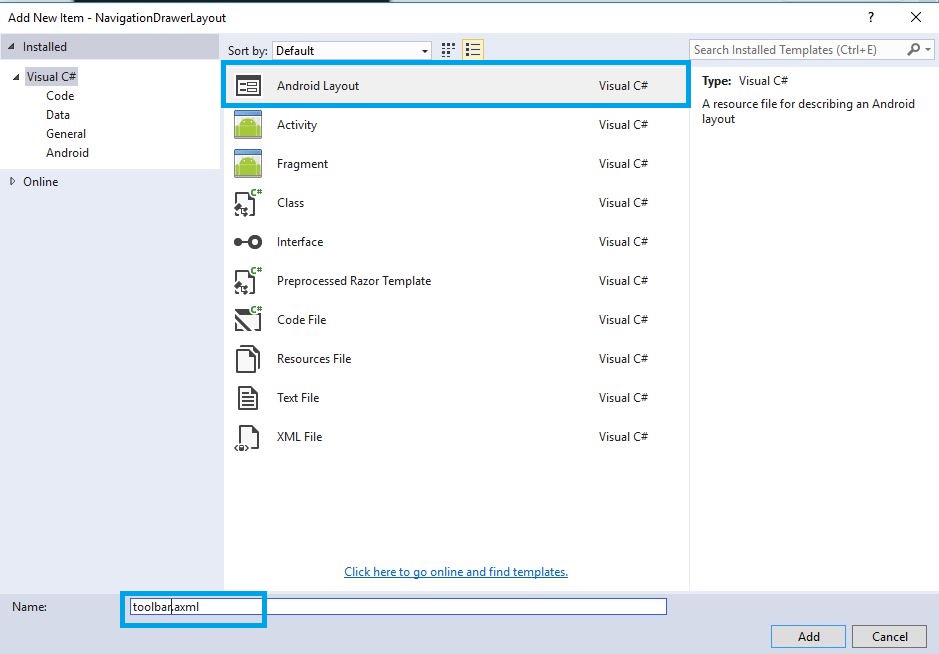
Task: Toggle the medium icons list view
Action: 472,49
